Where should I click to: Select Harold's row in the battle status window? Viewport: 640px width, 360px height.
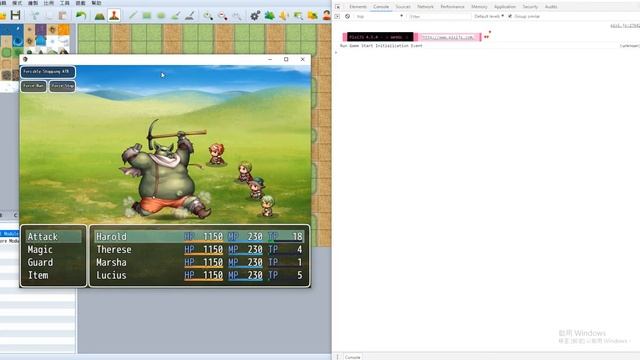coord(199,237)
